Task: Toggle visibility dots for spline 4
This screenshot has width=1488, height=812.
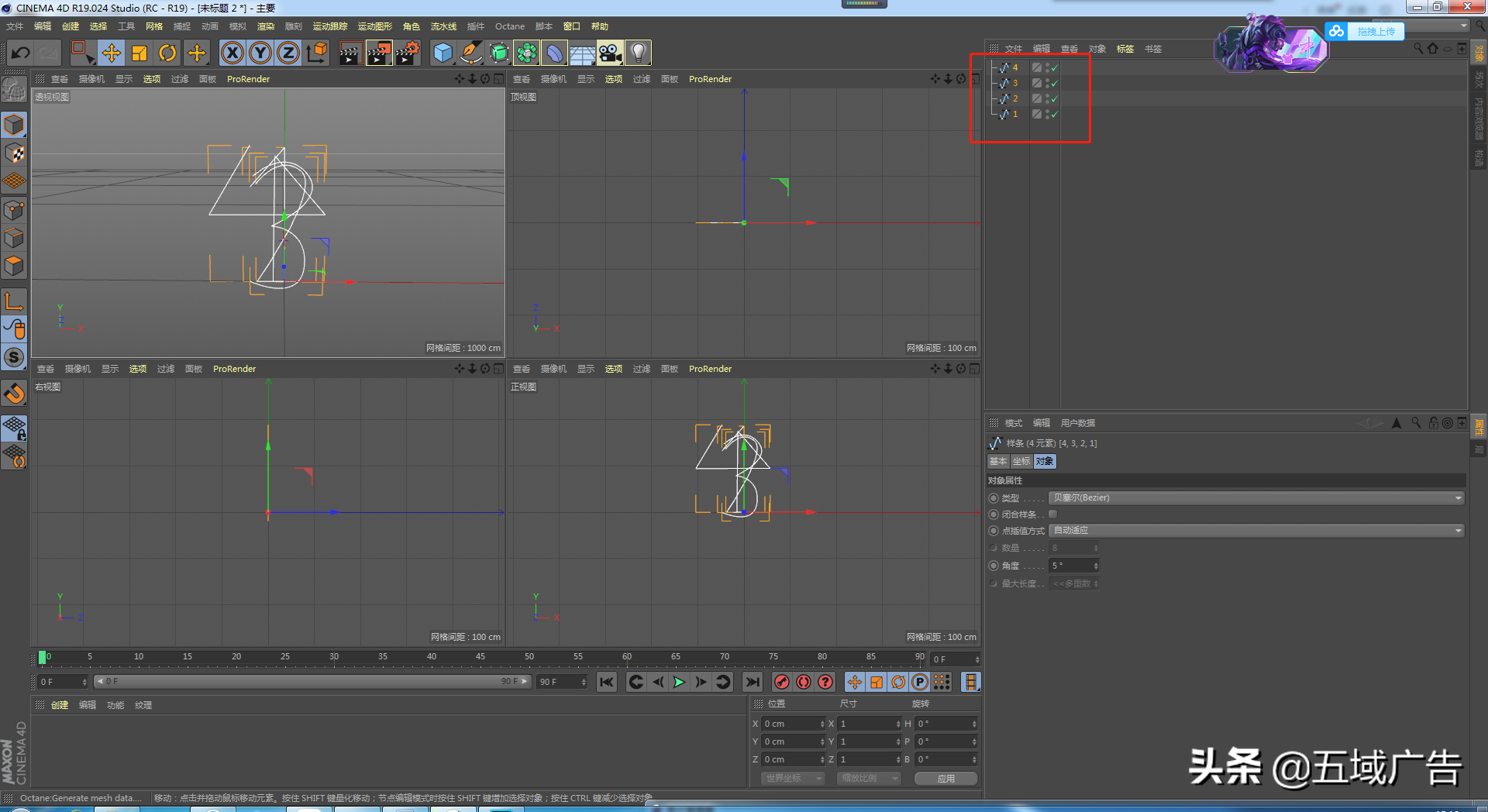Action: tap(1046, 67)
